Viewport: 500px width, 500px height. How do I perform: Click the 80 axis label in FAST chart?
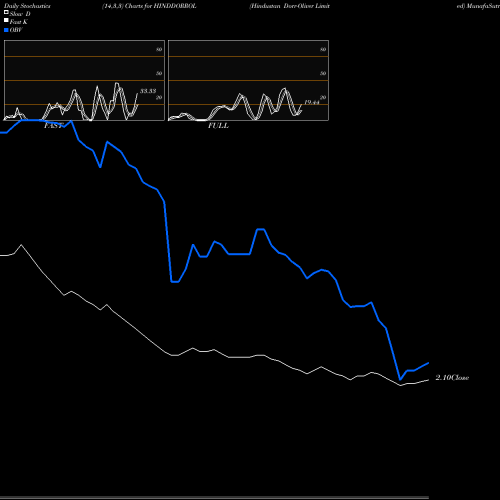(x=159, y=49)
